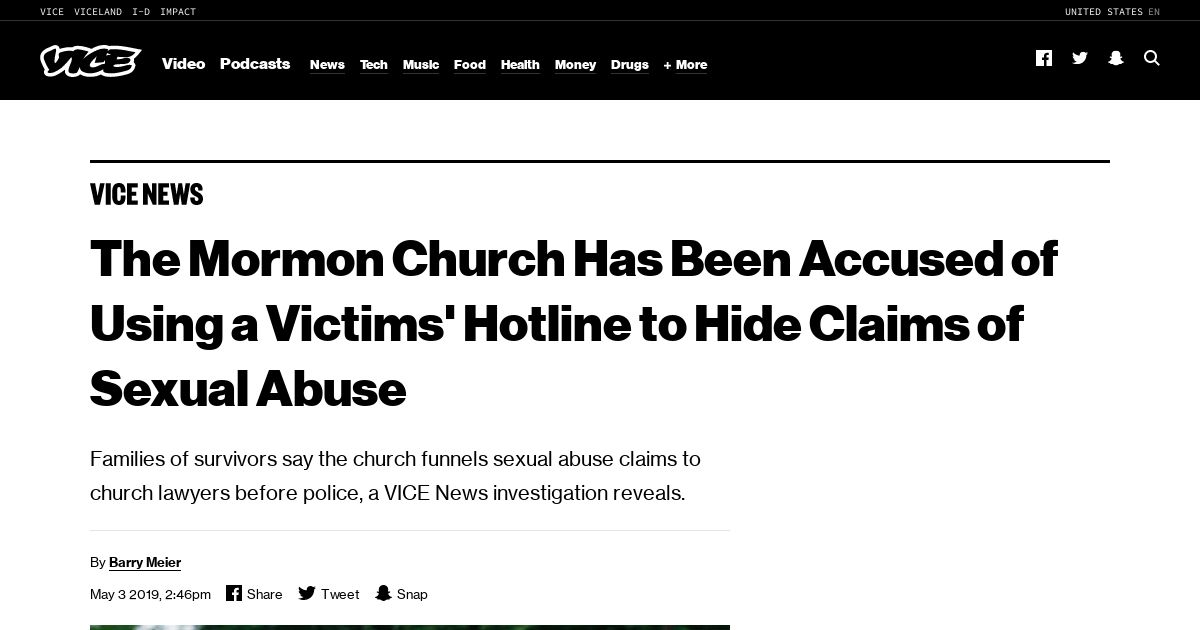Open the United States EN region selector
This screenshot has height=630, width=1200.
point(1112,12)
